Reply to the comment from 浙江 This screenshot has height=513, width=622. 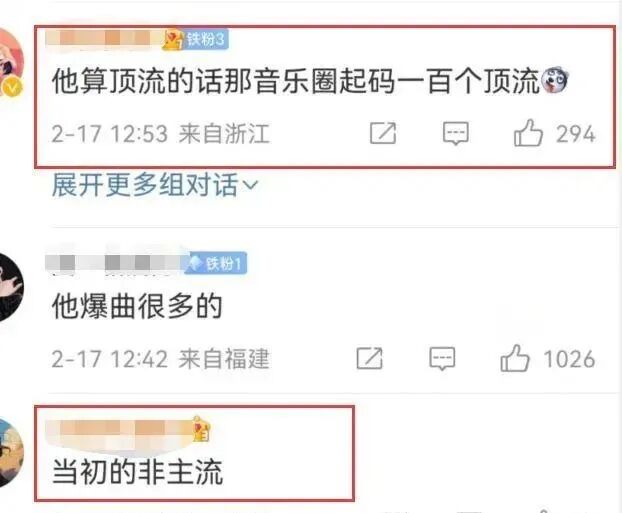[x=456, y=134]
